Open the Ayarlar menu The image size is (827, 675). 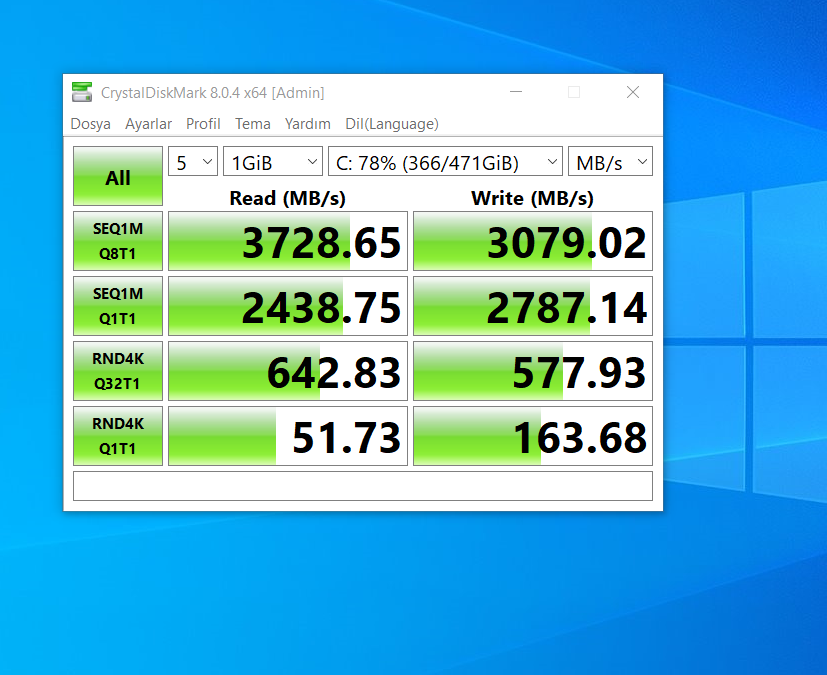click(x=148, y=124)
